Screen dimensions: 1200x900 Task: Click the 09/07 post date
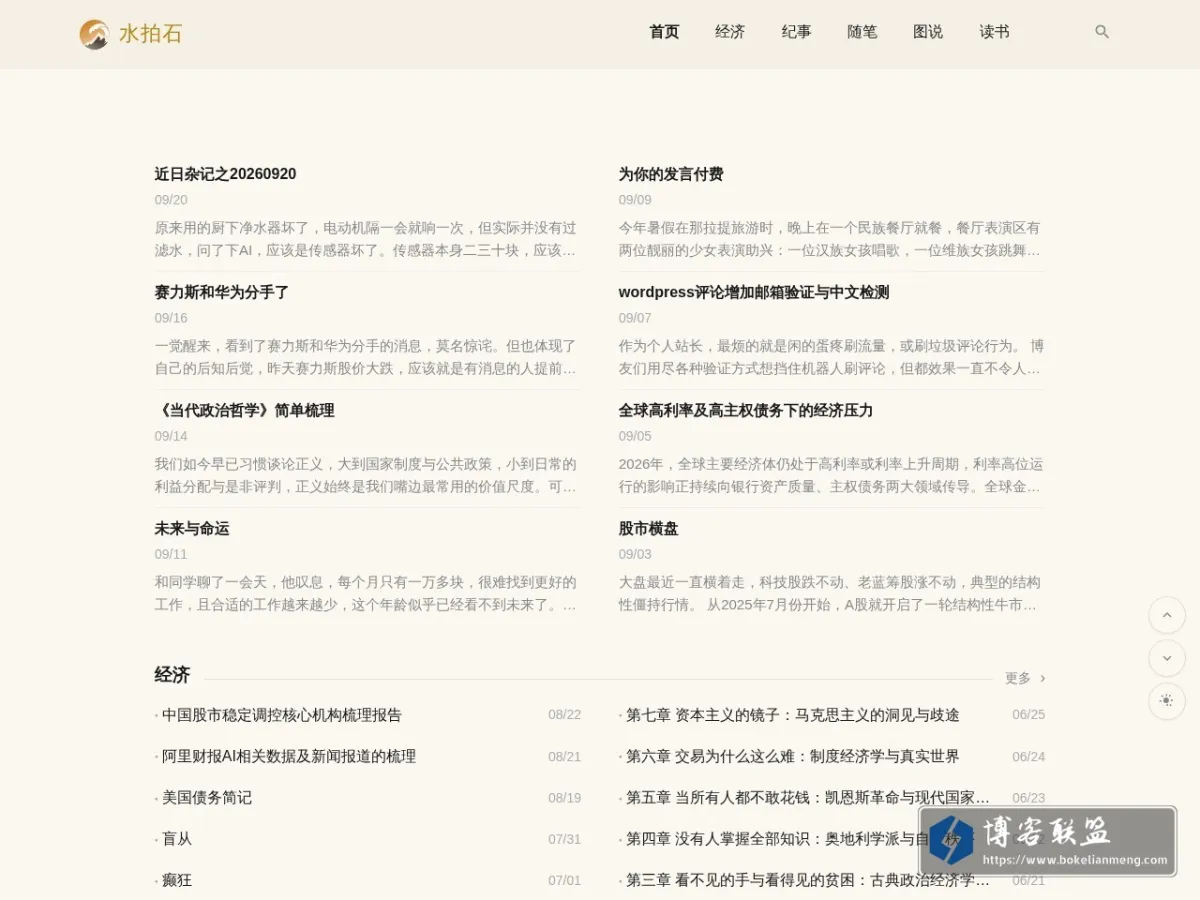tap(635, 318)
